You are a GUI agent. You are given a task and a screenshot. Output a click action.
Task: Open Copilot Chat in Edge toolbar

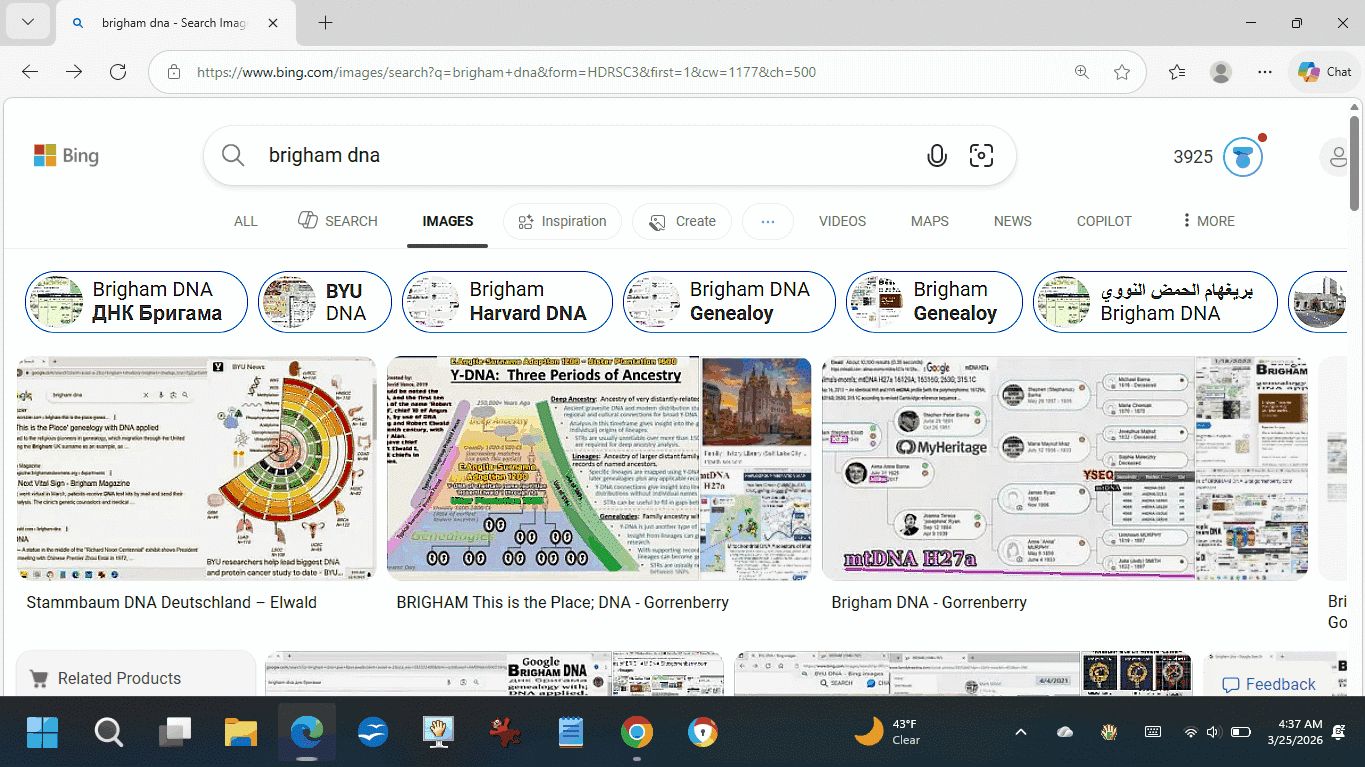(1324, 72)
